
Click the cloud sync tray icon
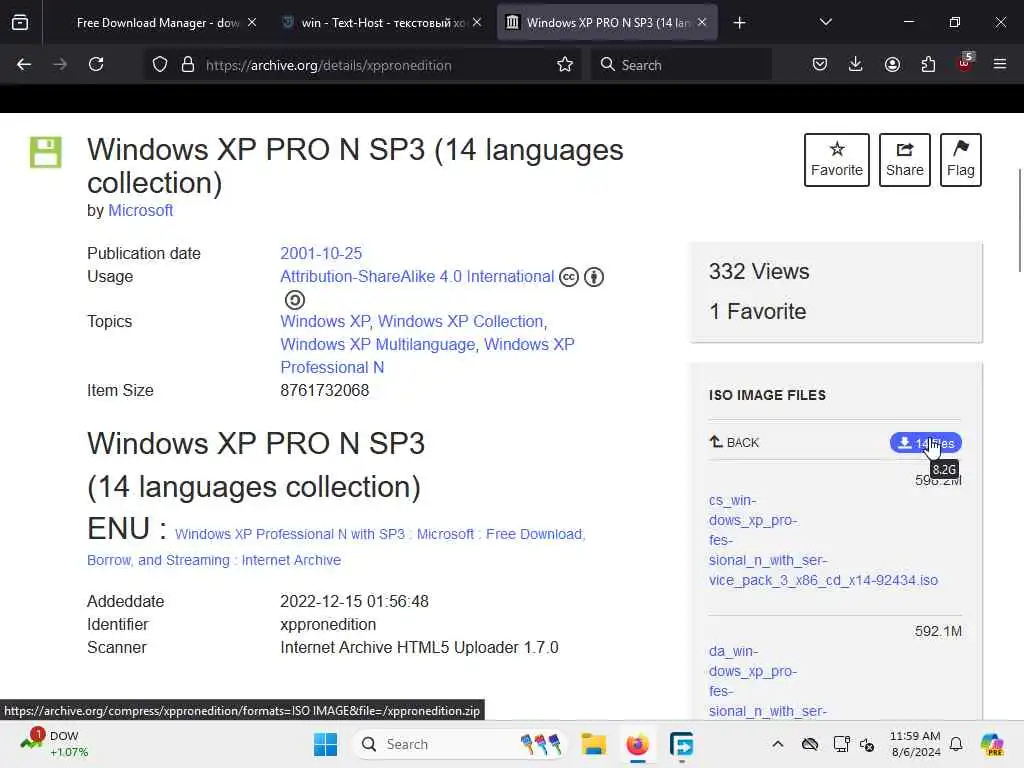pos(810,744)
